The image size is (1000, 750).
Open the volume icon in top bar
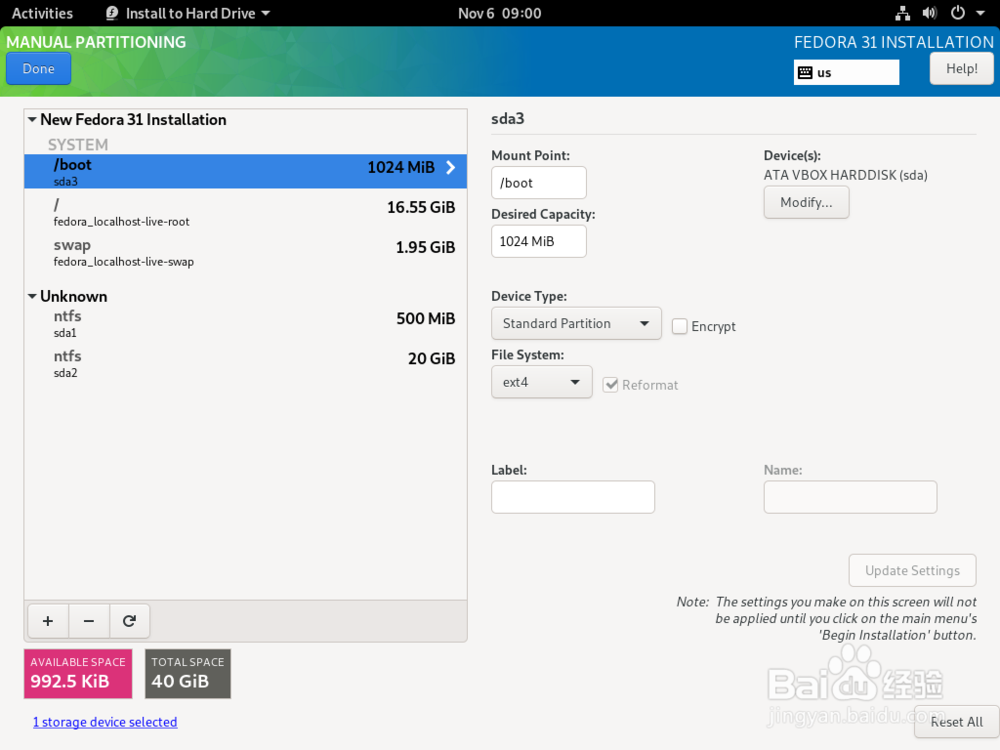tap(930, 13)
